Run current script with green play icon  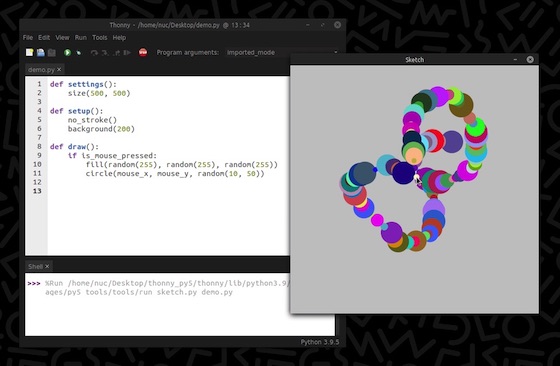pyautogui.click(x=67, y=52)
